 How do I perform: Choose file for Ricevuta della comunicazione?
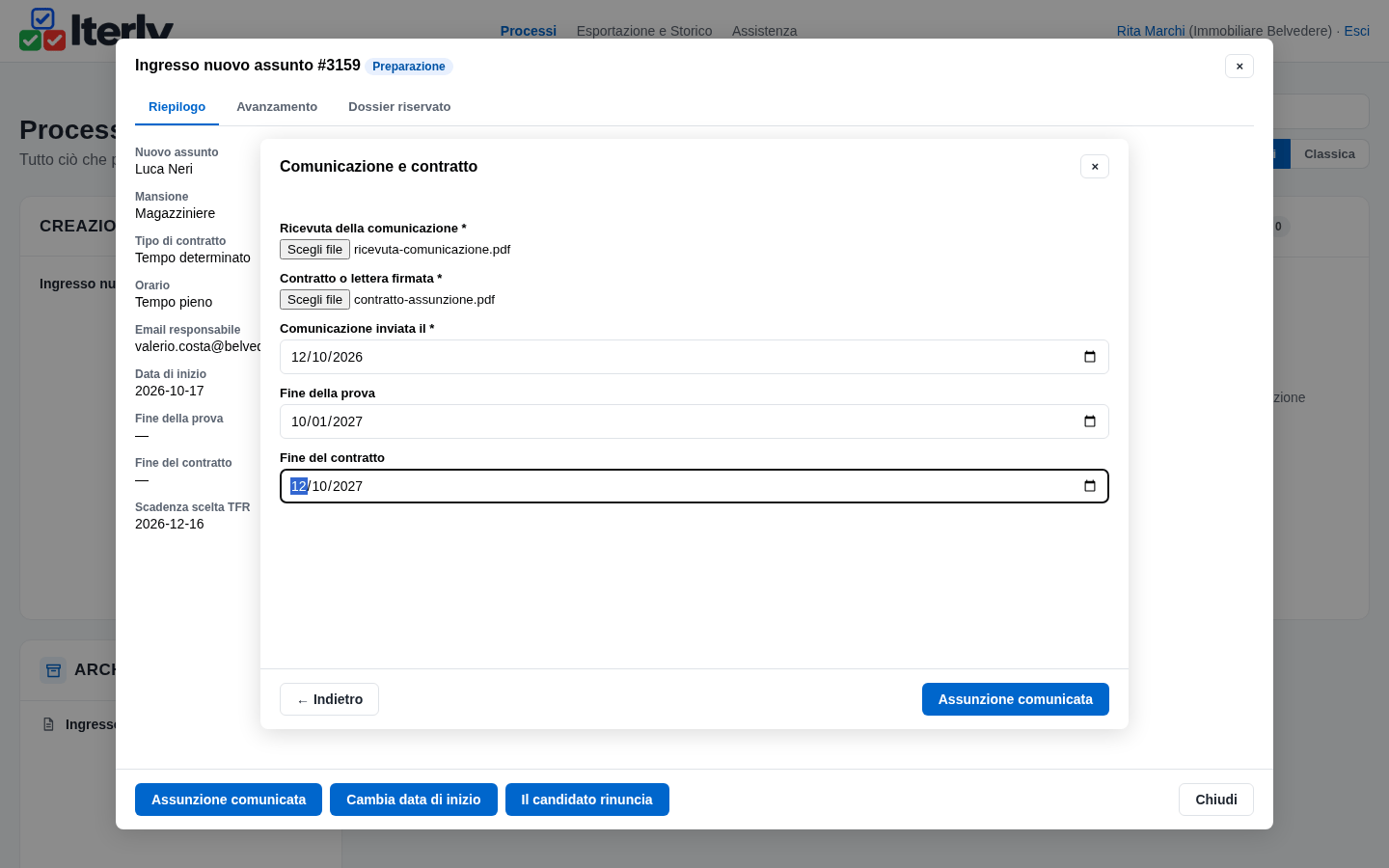point(314,250)
